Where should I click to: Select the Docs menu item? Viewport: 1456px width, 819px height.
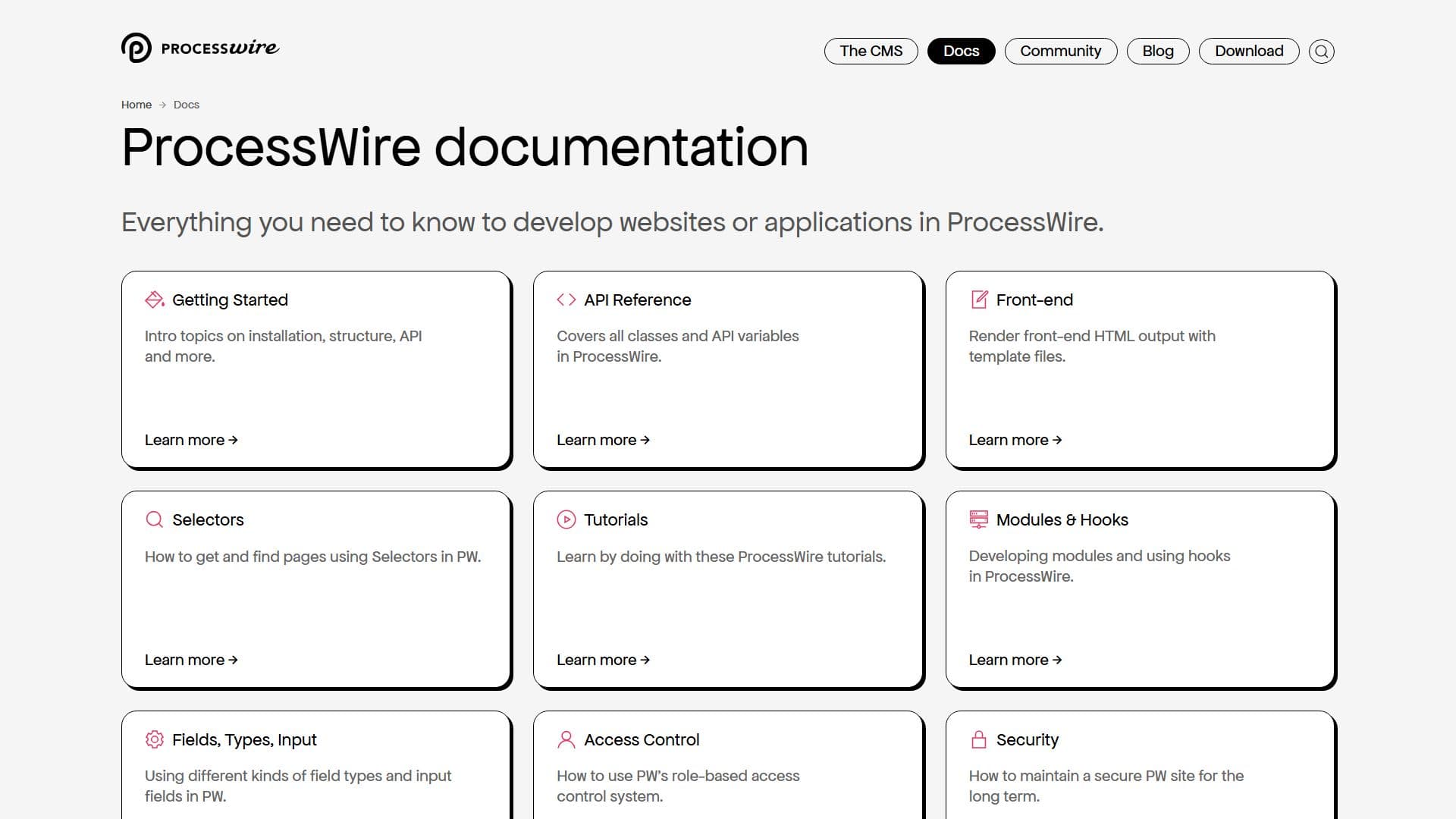[962, 51]
